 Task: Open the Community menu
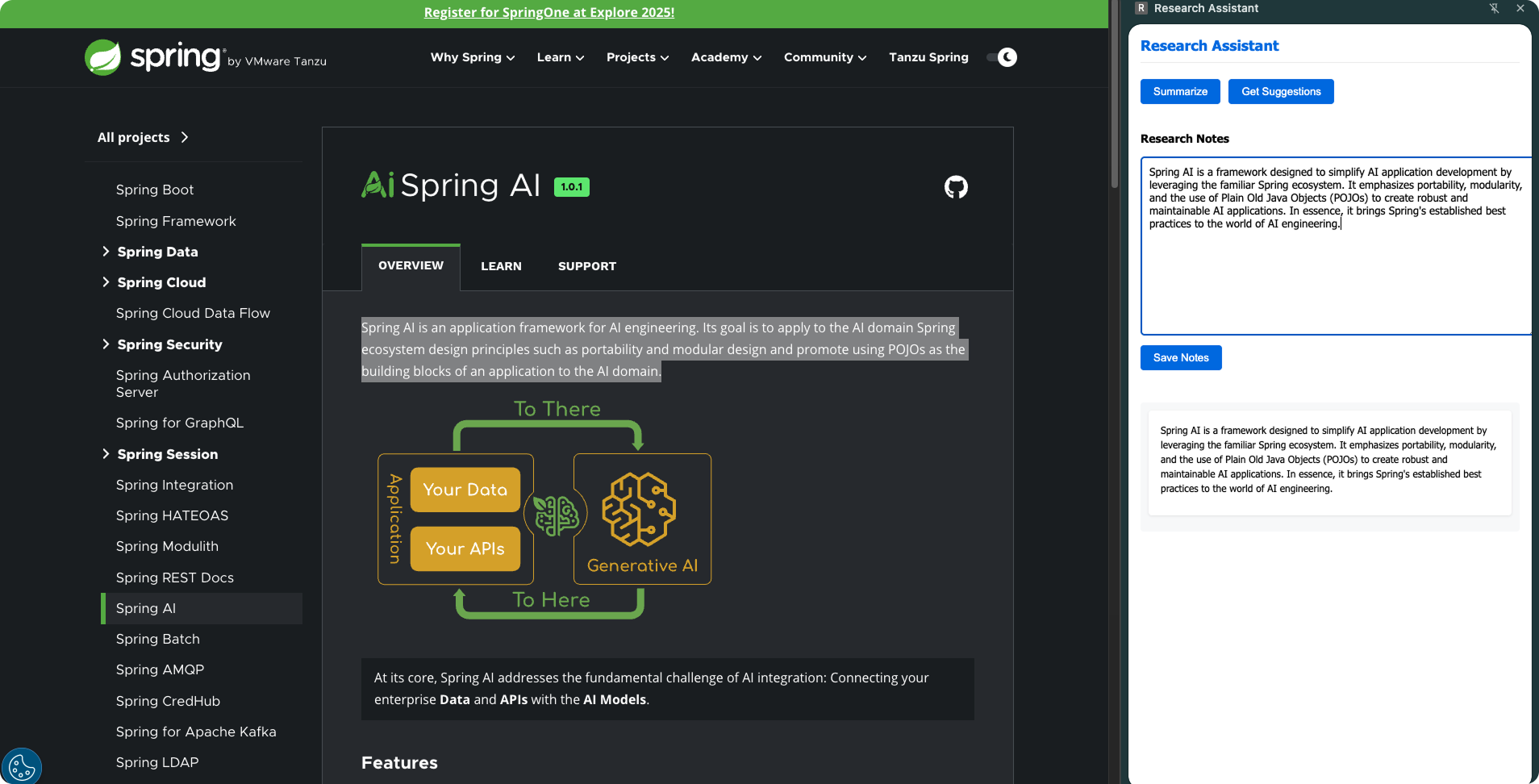(824, 57)
